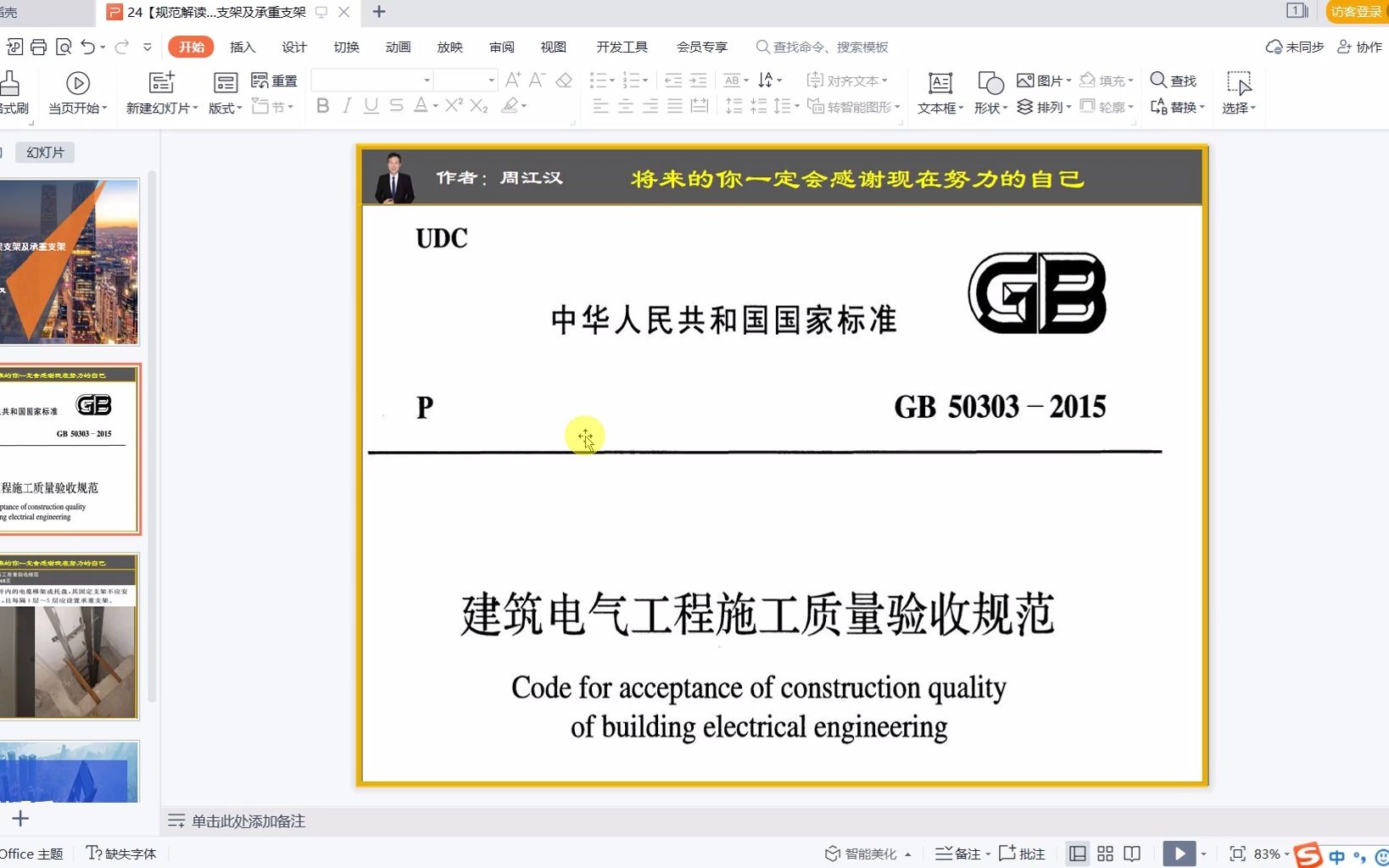The height and width of the screenshot is (868, 1389).
Task: Click the Collaborate (协作) button
Action: coord(1359,47)
